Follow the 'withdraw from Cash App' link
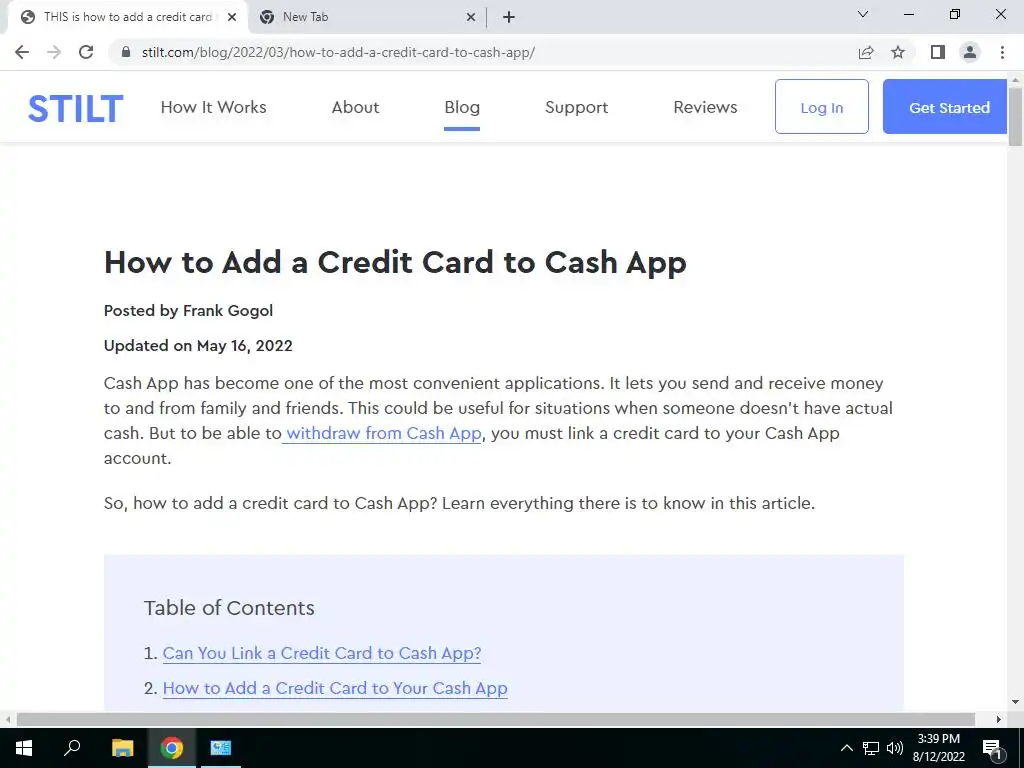This screenshot has height=768, width=1024. (383, 434)
